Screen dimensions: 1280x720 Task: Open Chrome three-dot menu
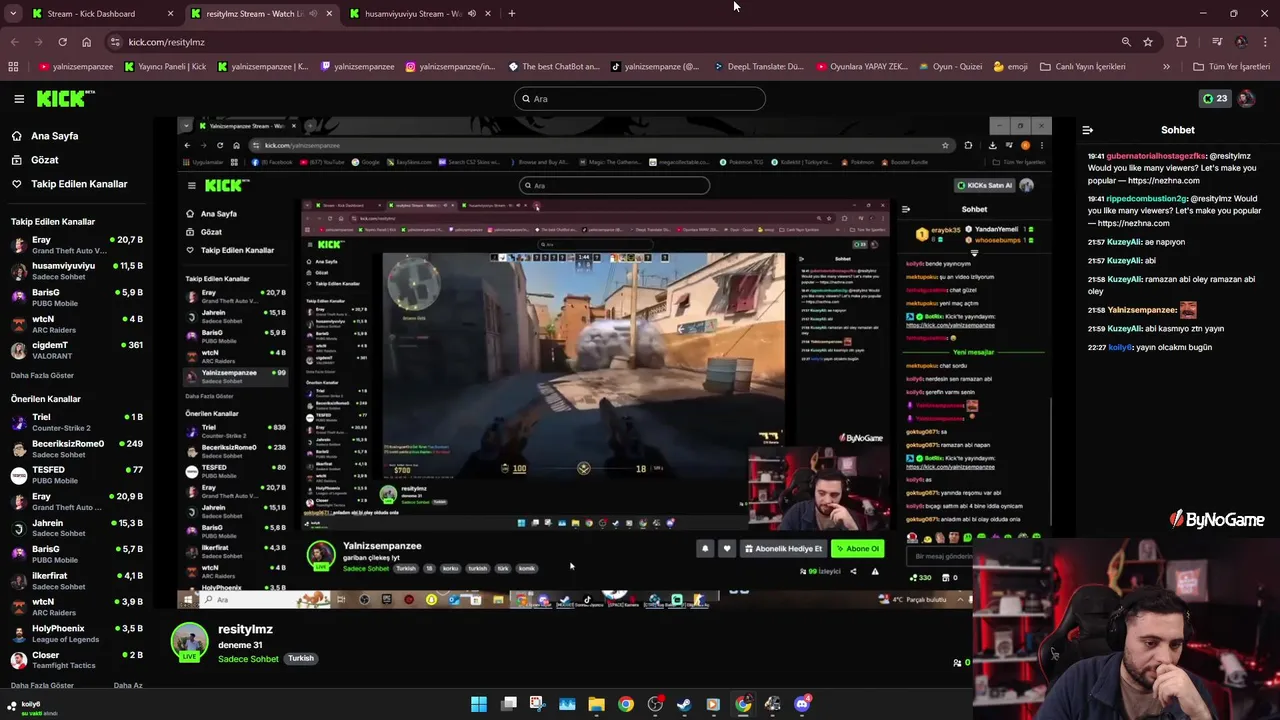click(x=1266, y=42)
